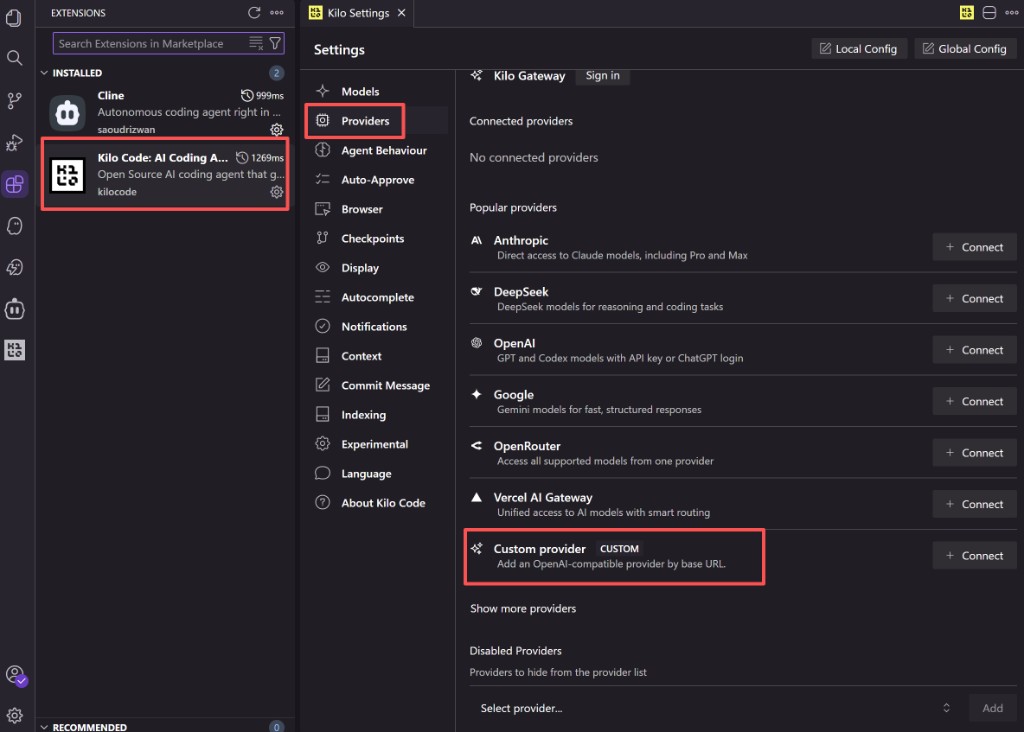
Task: Connect the OpenAI provider
Action: coord(974,350)
